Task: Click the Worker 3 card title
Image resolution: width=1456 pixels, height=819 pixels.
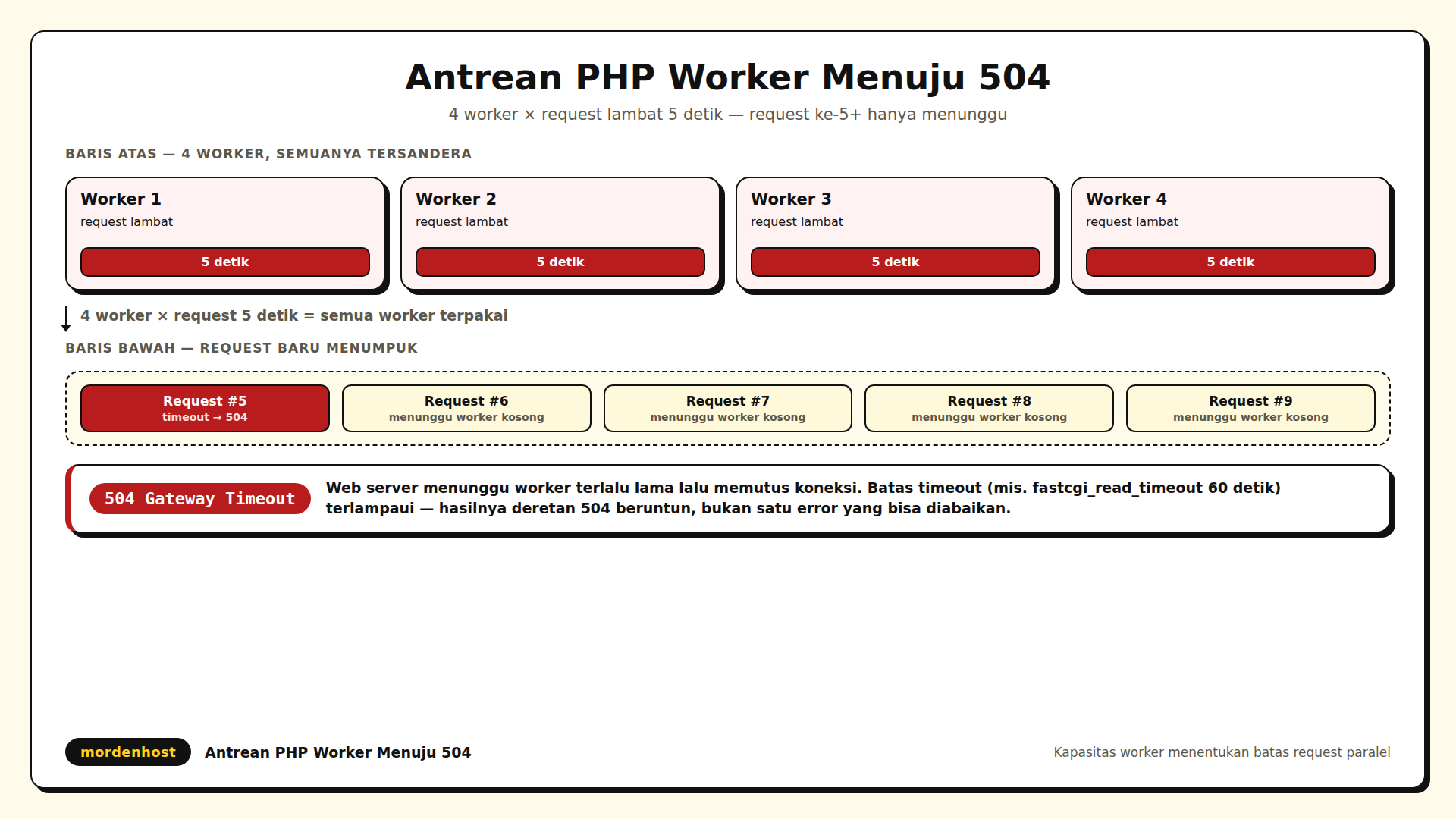Action: point(791,199)
